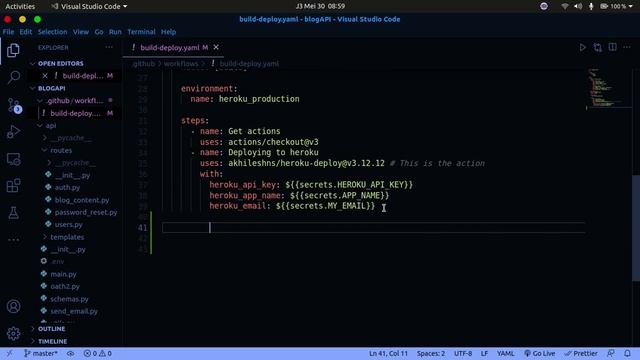This screenshot has width=640, height=360.
Task: Open Explorer Views and More Actions ellipsis
Action: click(109, 47)
